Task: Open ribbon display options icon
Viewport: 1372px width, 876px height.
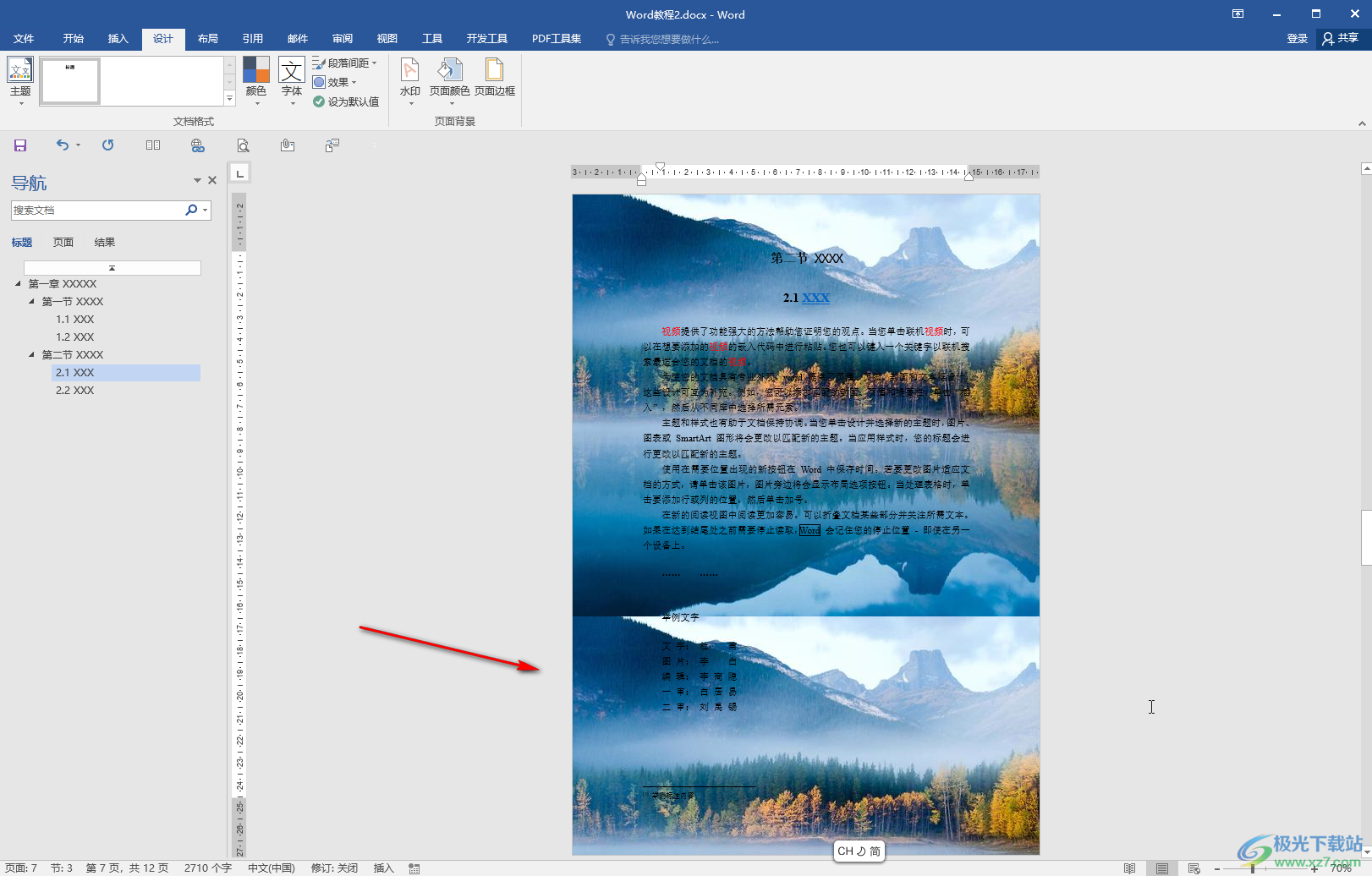Action: [x=1238, y=14]
